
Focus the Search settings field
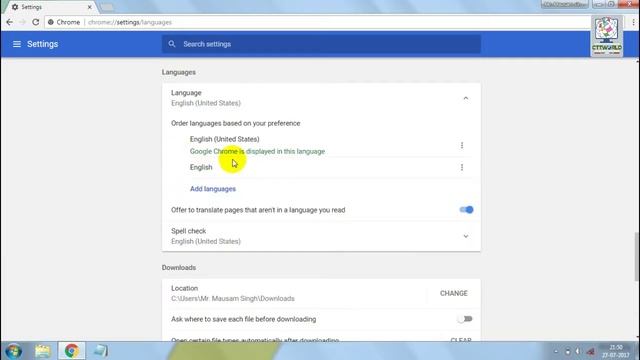321,44
